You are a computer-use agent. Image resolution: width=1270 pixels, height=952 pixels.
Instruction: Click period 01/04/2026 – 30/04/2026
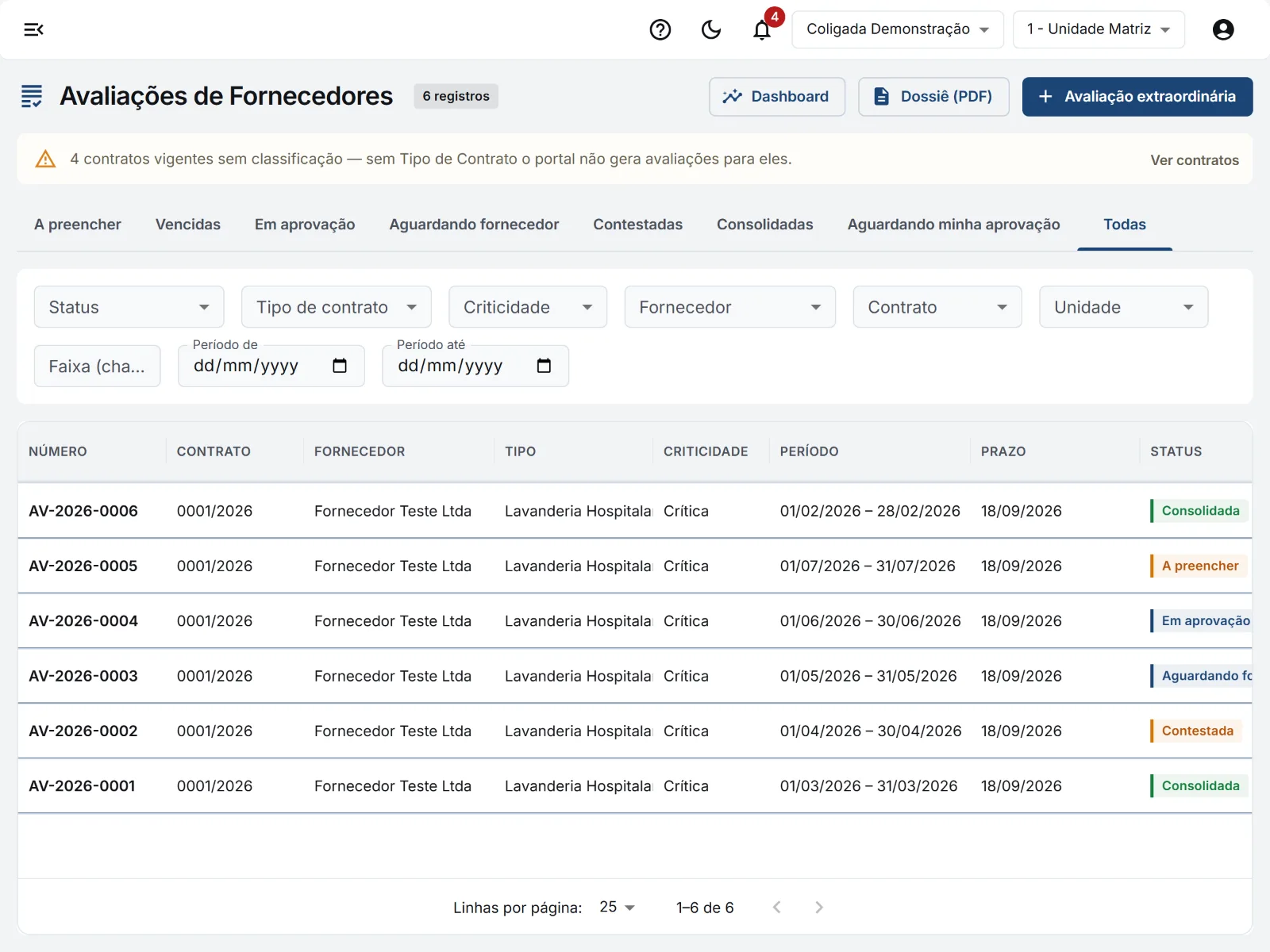871,731
